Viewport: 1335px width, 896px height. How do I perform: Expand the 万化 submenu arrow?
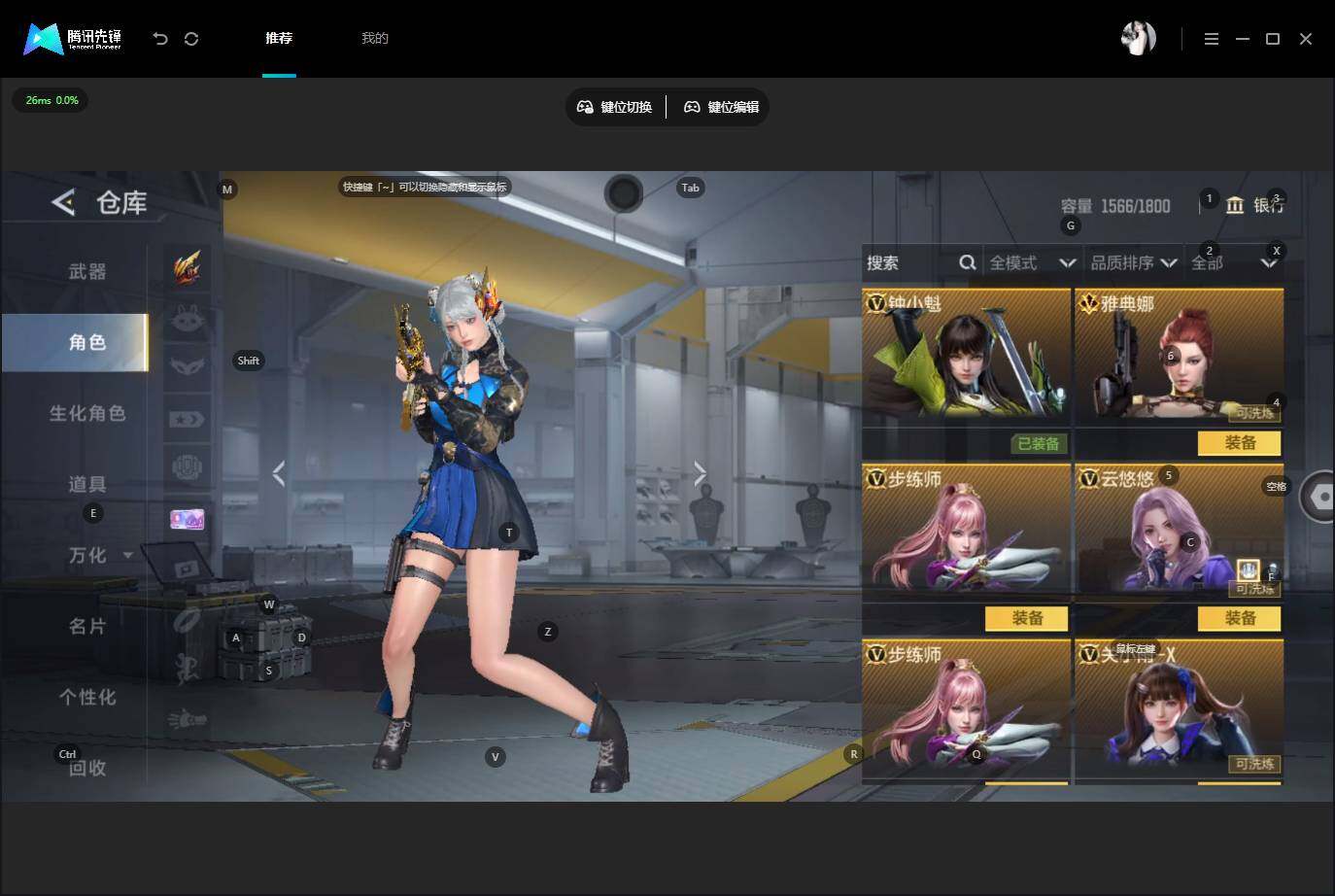tap(128, 556)
